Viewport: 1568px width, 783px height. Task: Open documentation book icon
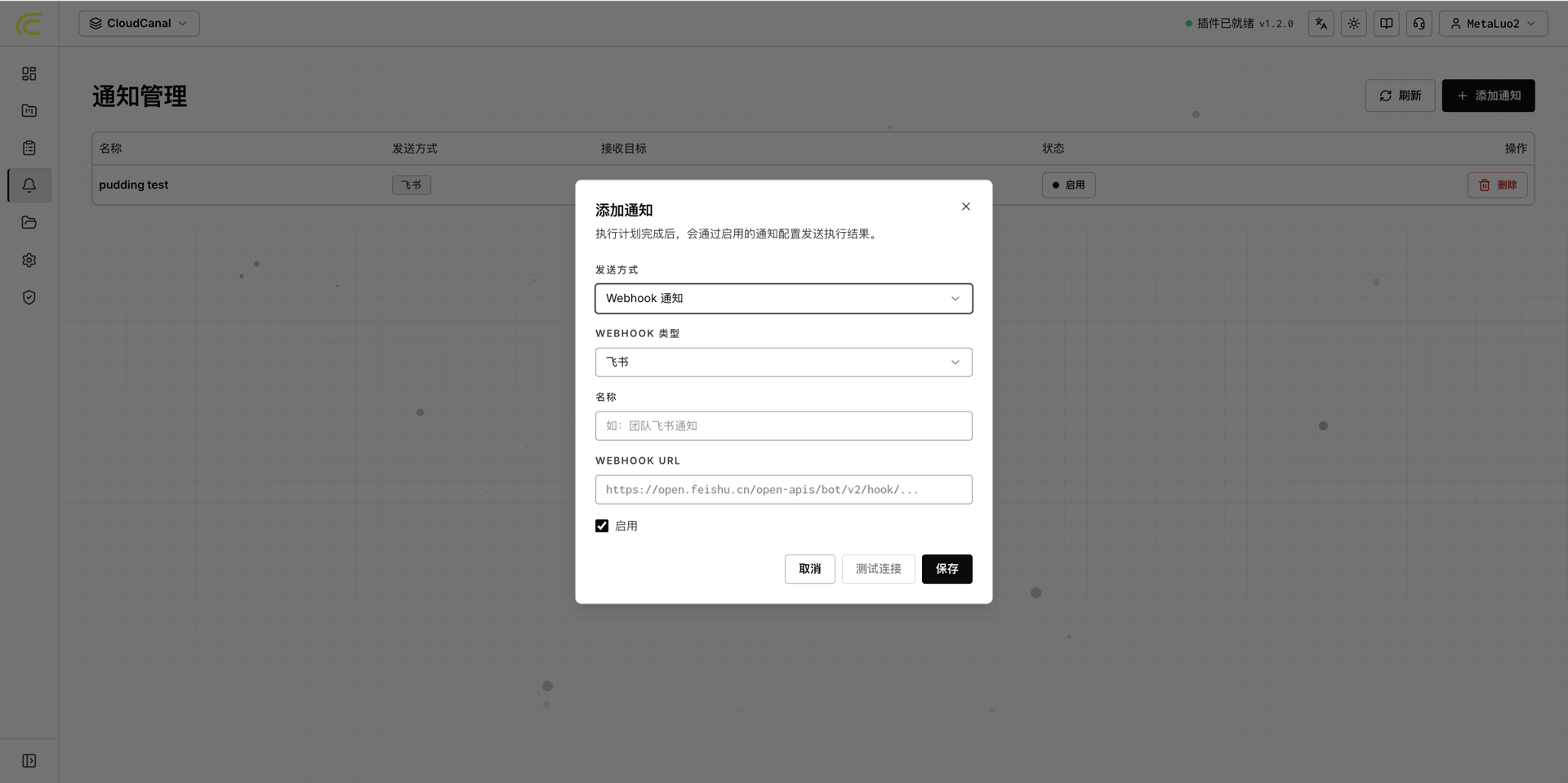click(x=1387, y=24)
